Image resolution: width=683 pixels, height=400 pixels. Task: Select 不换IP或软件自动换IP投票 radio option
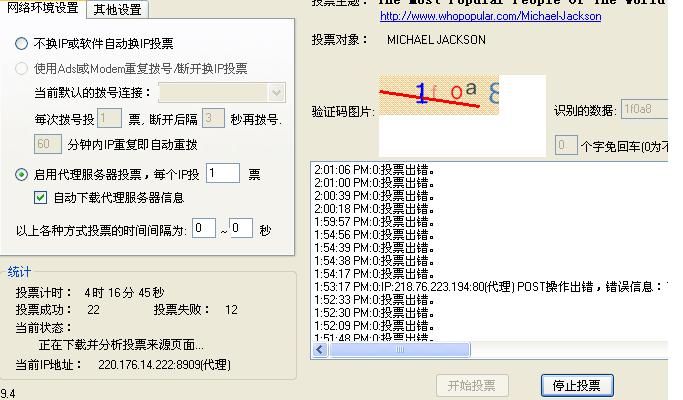coord(22,44)
